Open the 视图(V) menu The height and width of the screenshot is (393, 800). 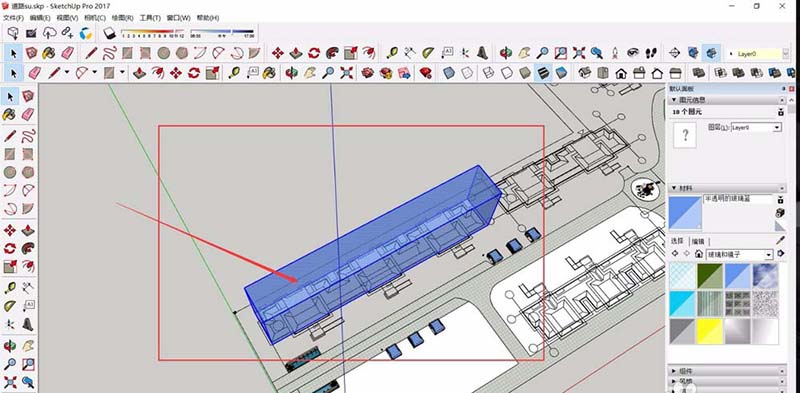pos(67,18)
